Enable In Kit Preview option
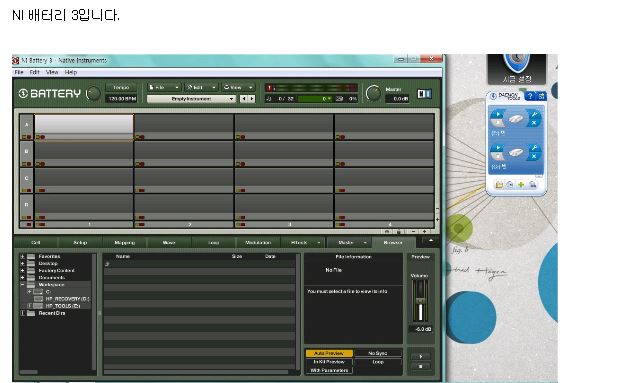This screenshot has width=633, height=383. coord(329,362)
